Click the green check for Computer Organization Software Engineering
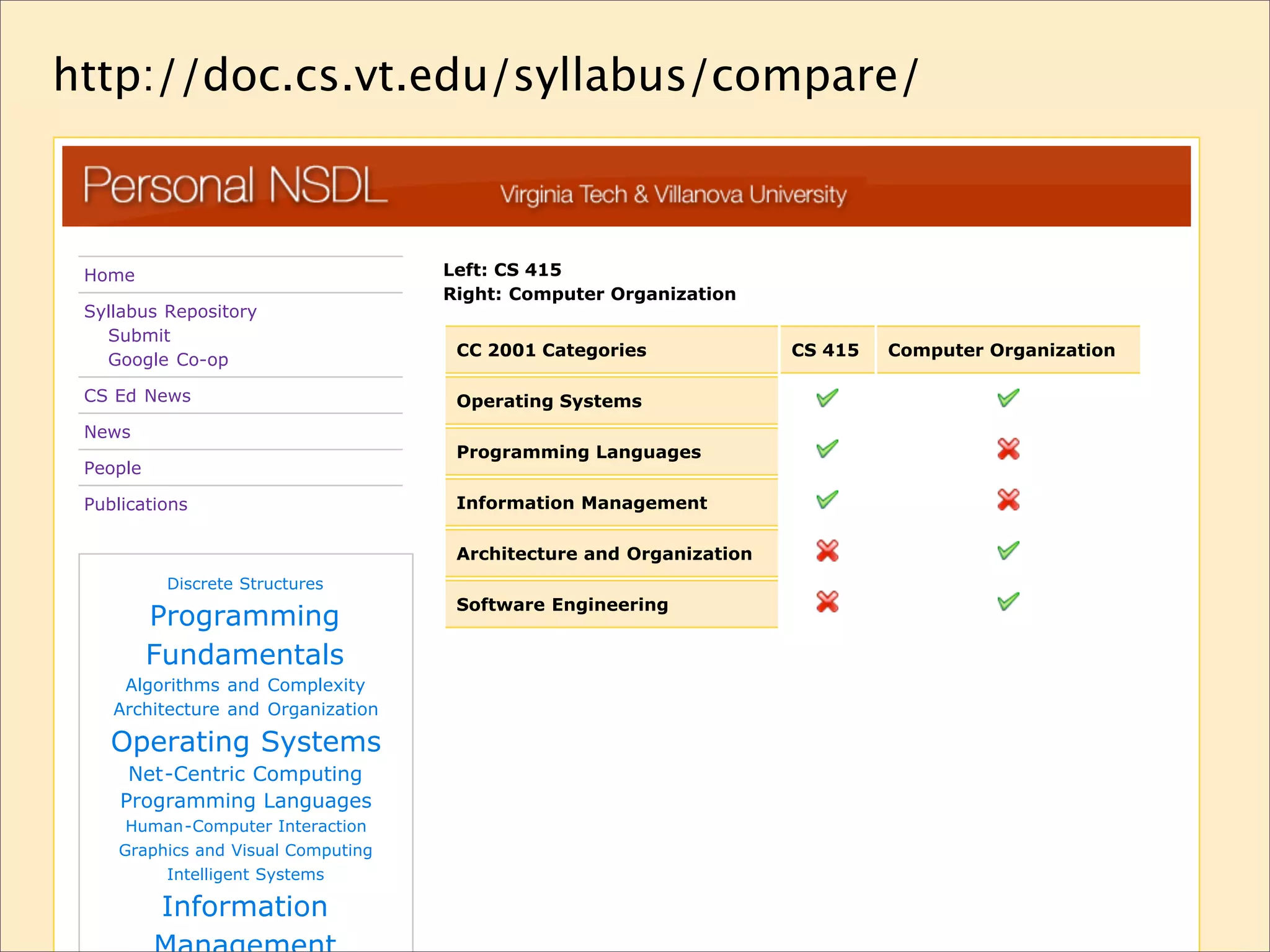This screenshot has height=952, width=1270. point(1008,601)
